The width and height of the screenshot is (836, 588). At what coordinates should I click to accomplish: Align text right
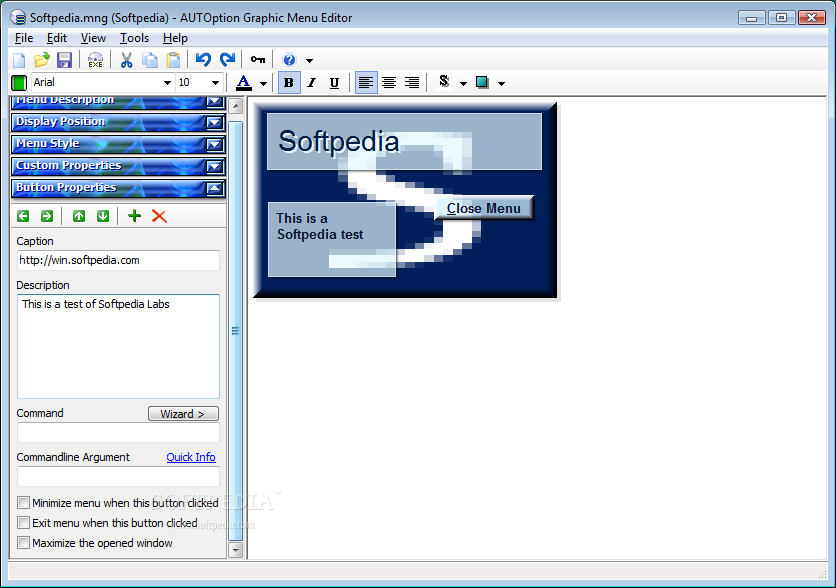coord(412,83)
